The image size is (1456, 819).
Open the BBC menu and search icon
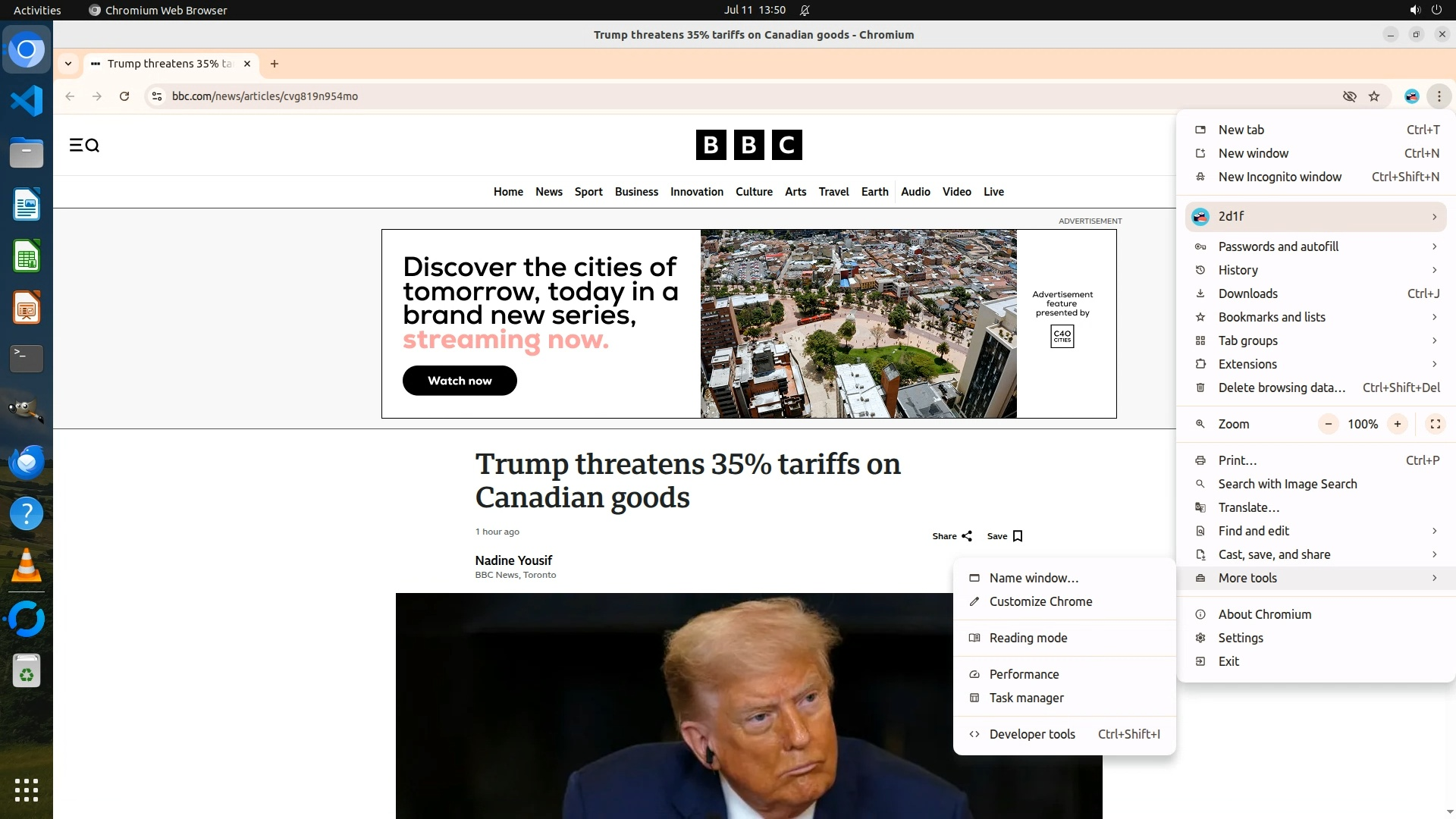pos(84,145)
